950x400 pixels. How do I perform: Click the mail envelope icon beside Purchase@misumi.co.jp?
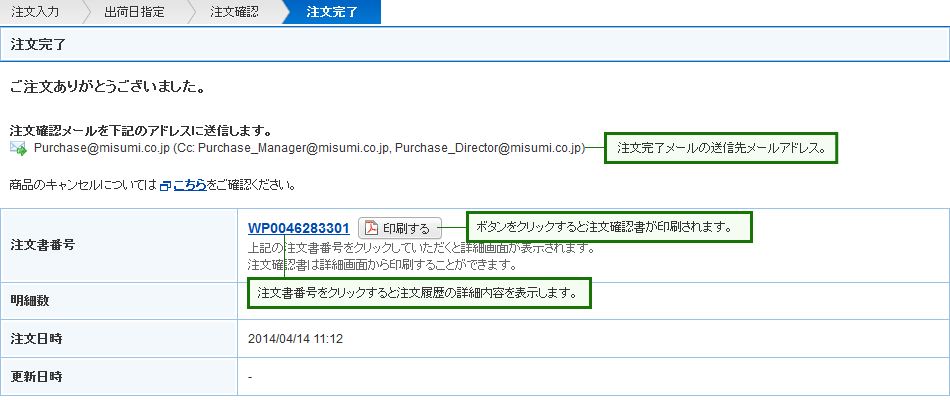point(18,148)
